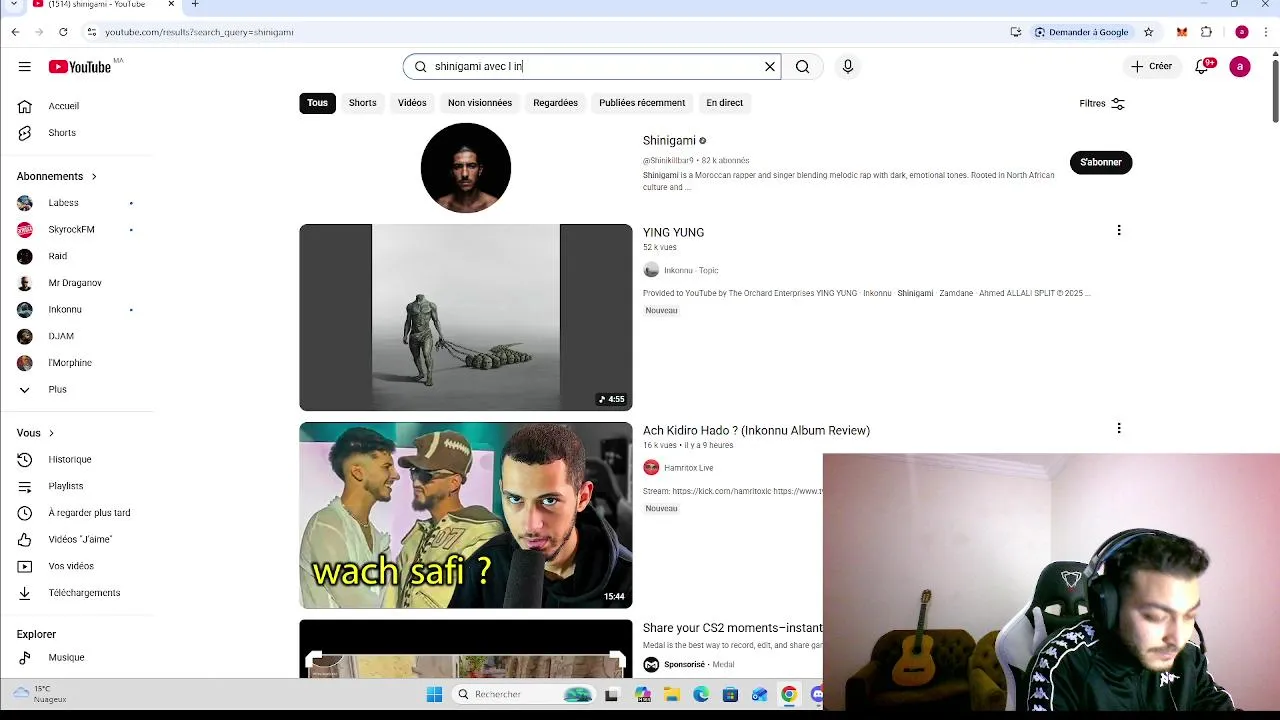The height and width of the screenshot is (720, 1280).
Task: Click the URL address bar
Action: 540,32
